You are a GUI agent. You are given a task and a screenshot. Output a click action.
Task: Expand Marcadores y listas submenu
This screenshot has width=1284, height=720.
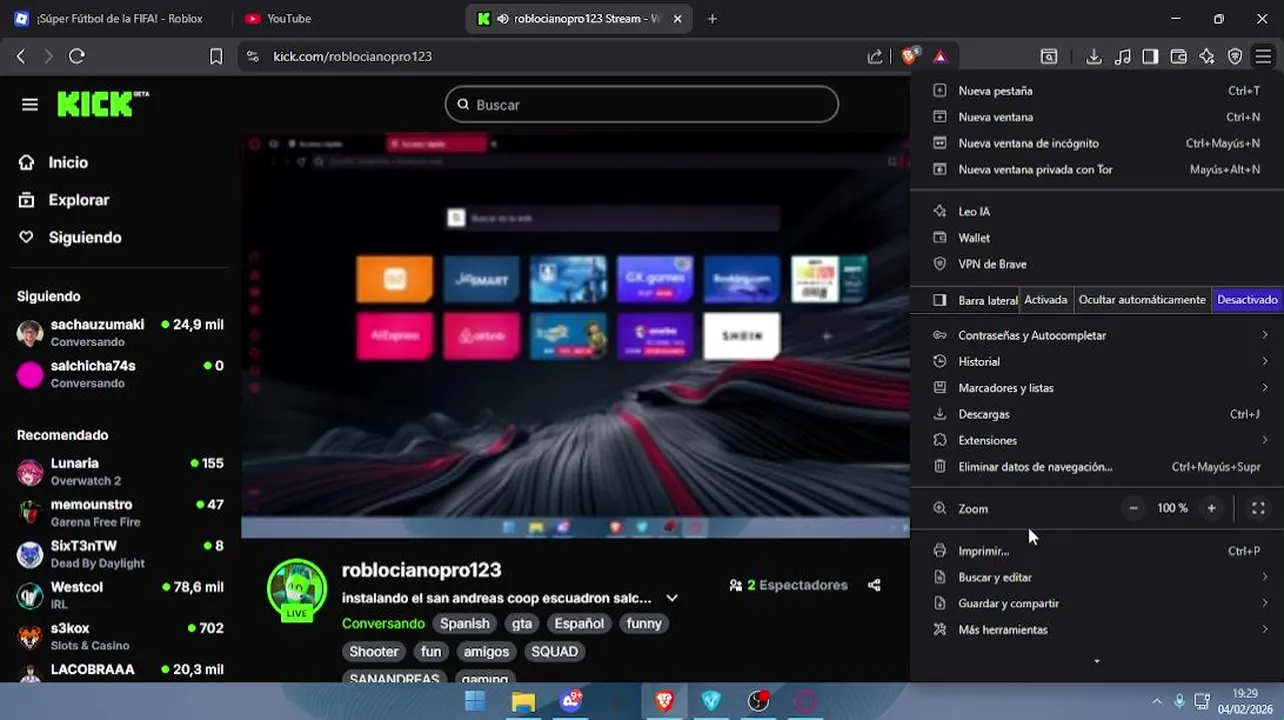coord(1097,387)
